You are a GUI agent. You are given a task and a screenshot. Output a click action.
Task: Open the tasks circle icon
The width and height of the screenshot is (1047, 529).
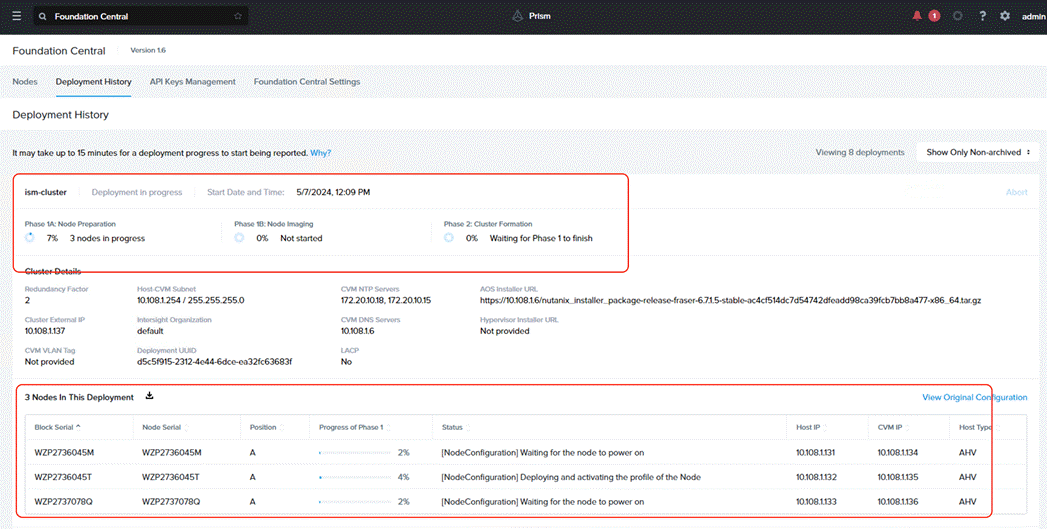[x=958, y=16]
